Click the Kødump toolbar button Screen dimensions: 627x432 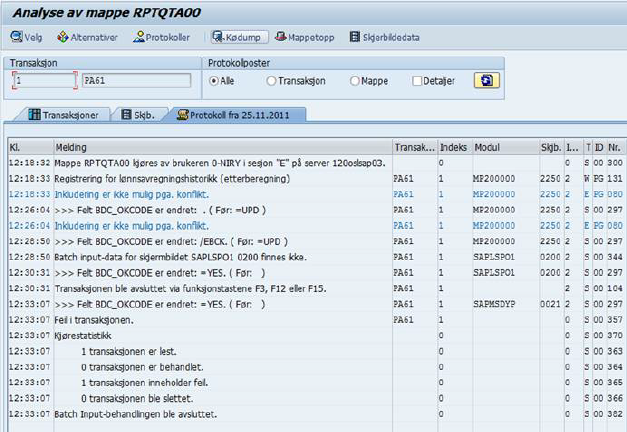click(x=240, y=37)
